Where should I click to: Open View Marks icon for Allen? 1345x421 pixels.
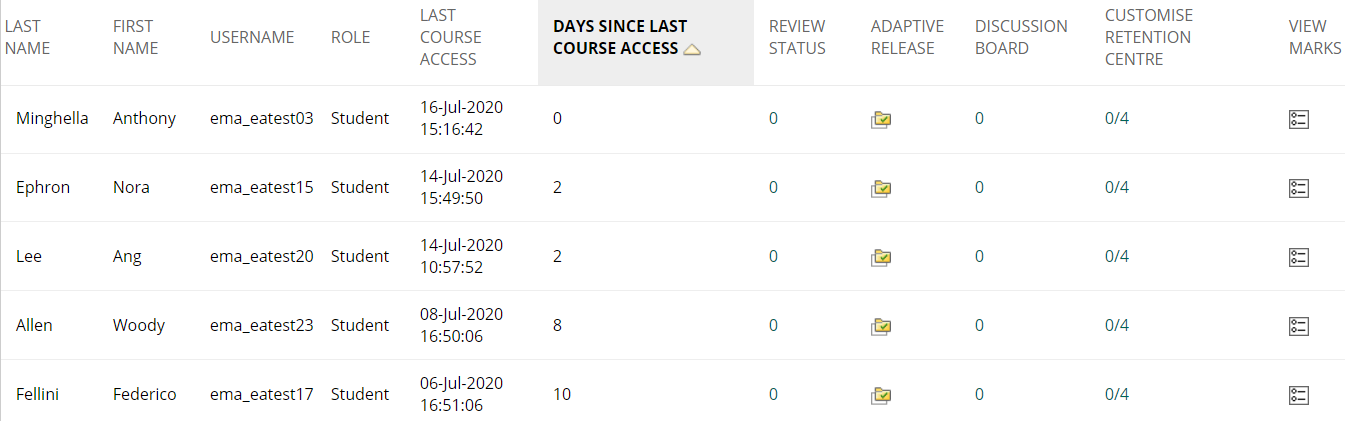tap(1299, 326)
